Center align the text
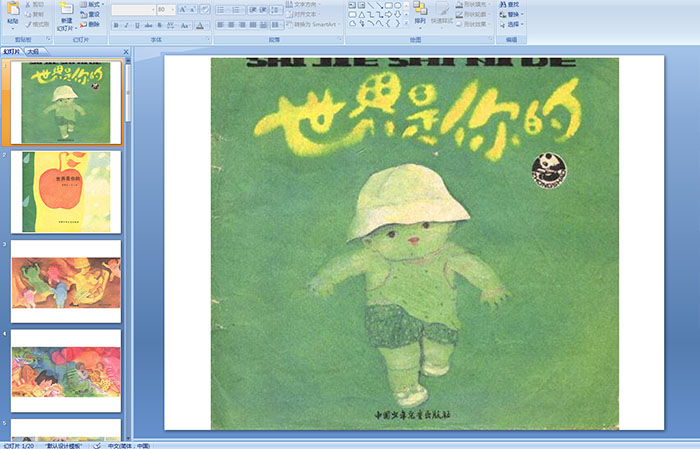700x449 pixels. coord(231,25)
